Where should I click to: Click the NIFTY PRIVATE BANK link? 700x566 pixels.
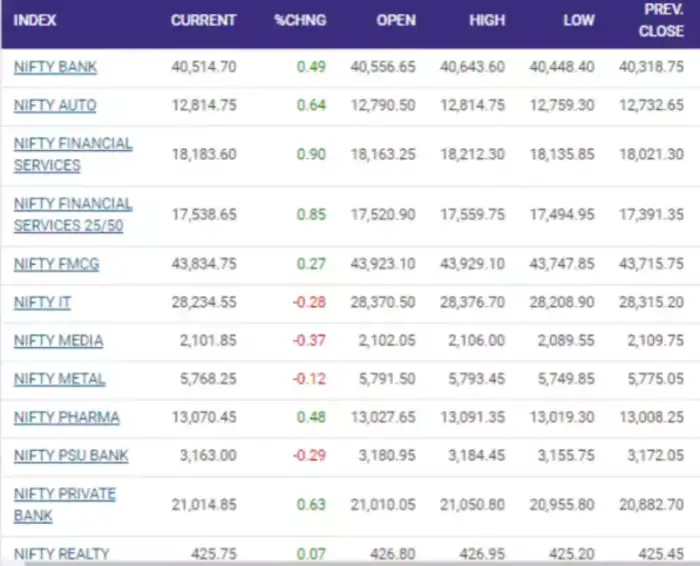point(65,504)
